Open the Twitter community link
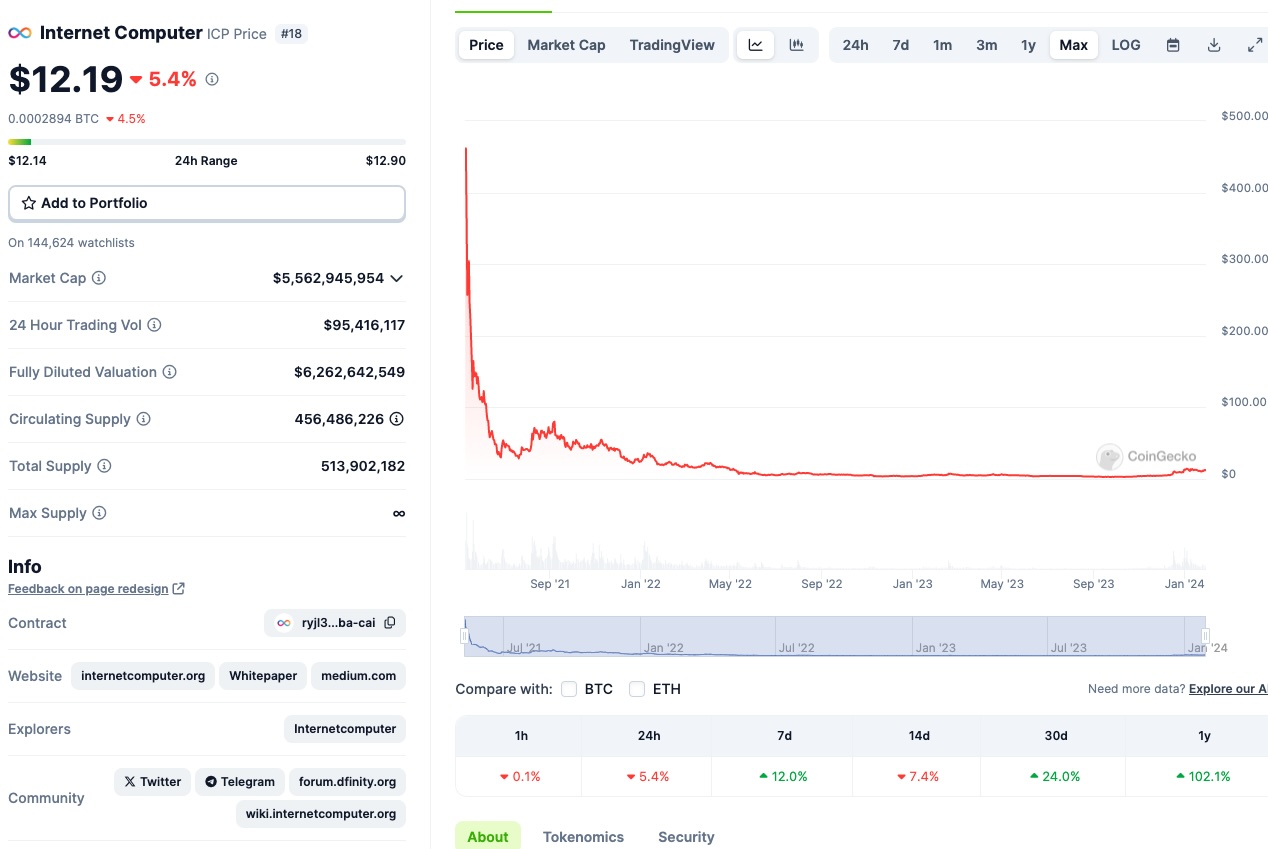Image resolution: width=1268 pixels, height=849 pixels. 153,782
